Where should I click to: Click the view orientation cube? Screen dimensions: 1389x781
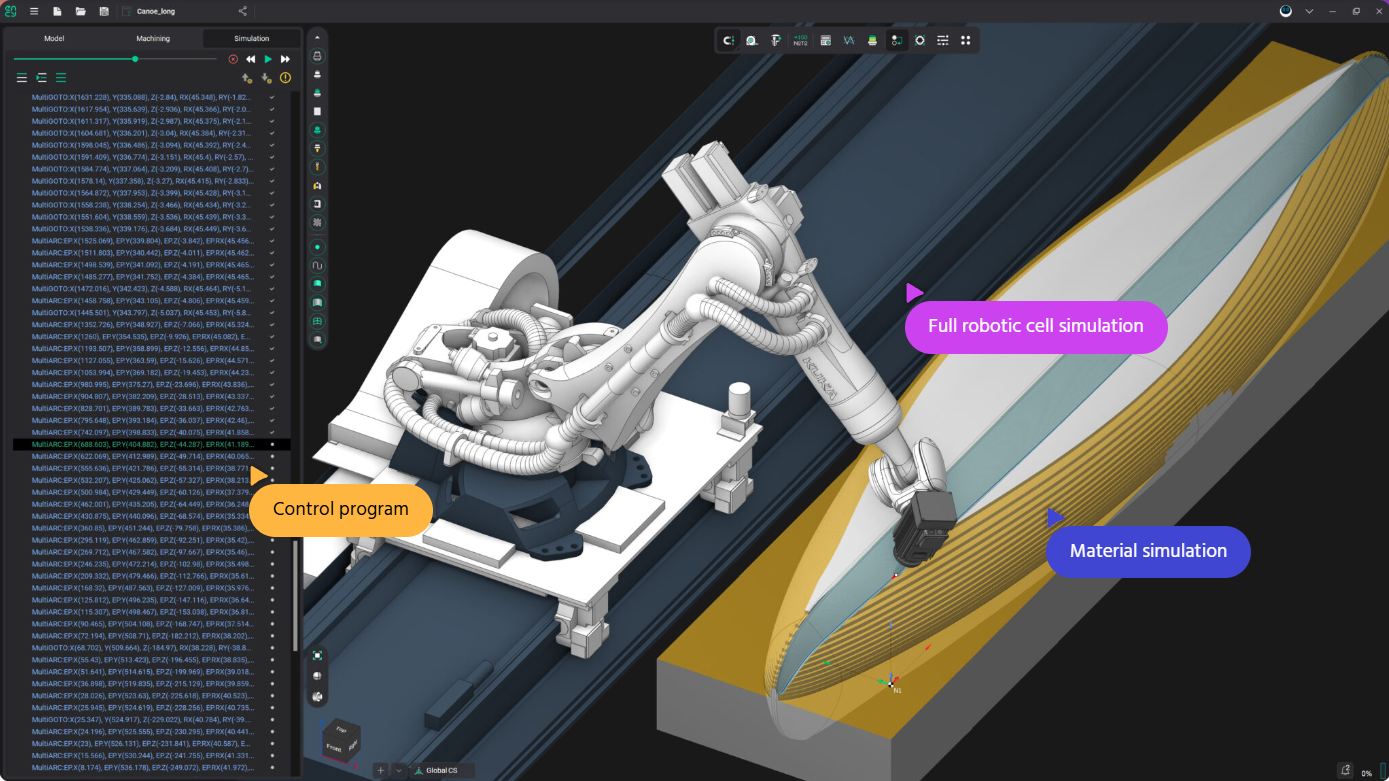(x=340, y=741)
